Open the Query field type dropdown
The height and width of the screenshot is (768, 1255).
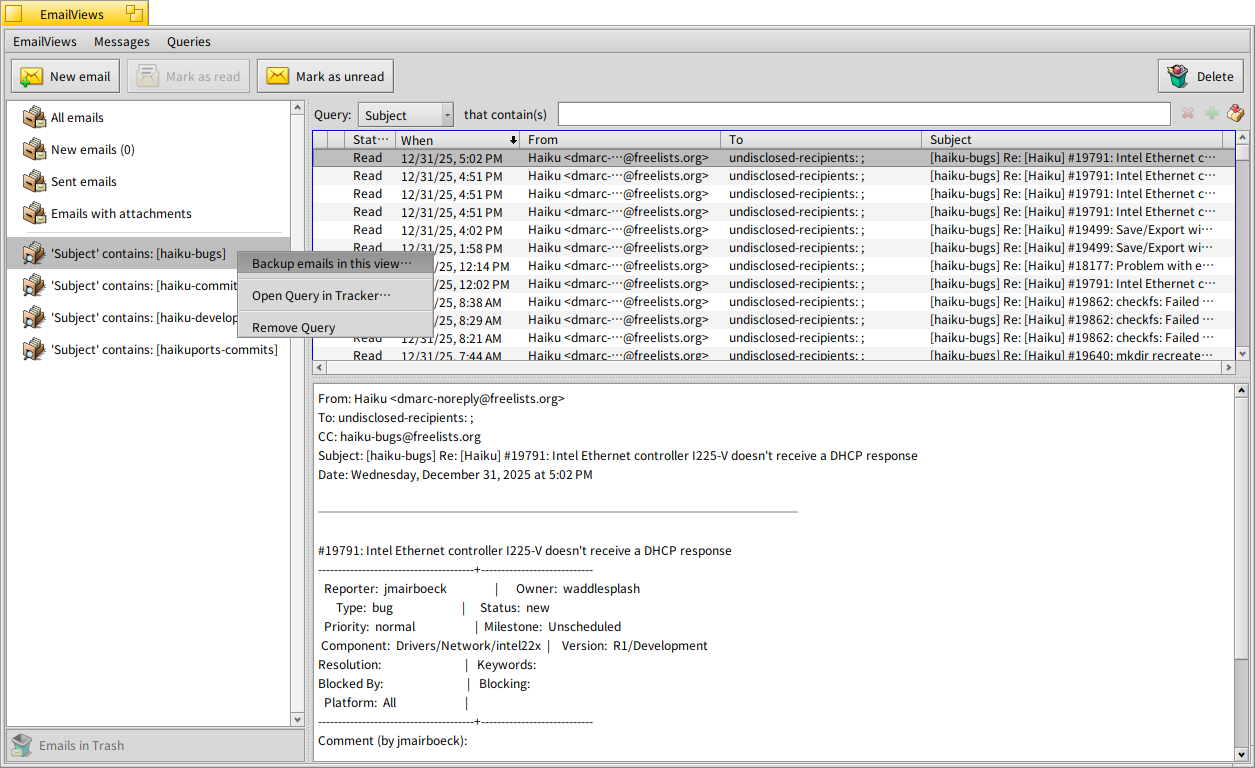[x=405, y=115]
